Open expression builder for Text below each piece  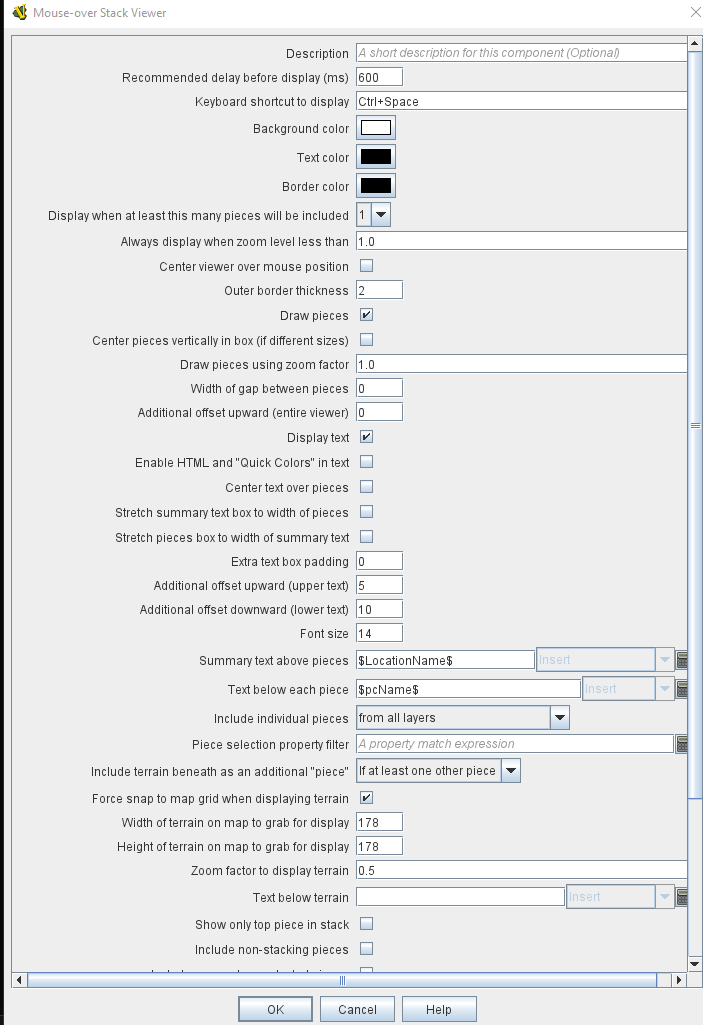681,689
